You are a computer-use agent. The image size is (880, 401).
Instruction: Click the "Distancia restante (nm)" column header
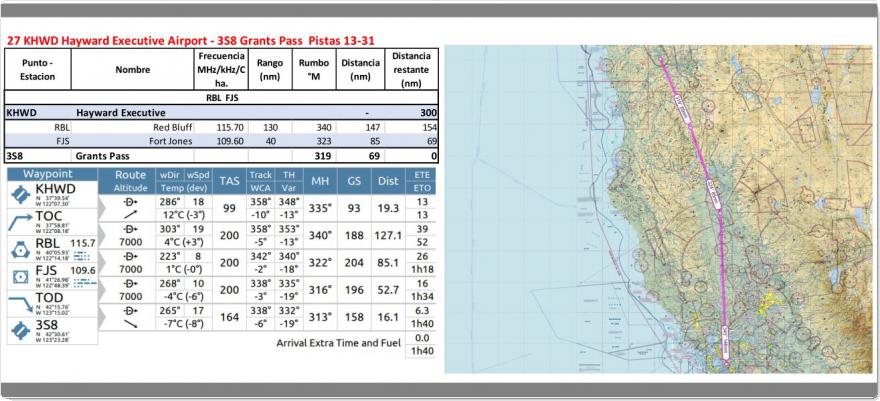(411, 70)
